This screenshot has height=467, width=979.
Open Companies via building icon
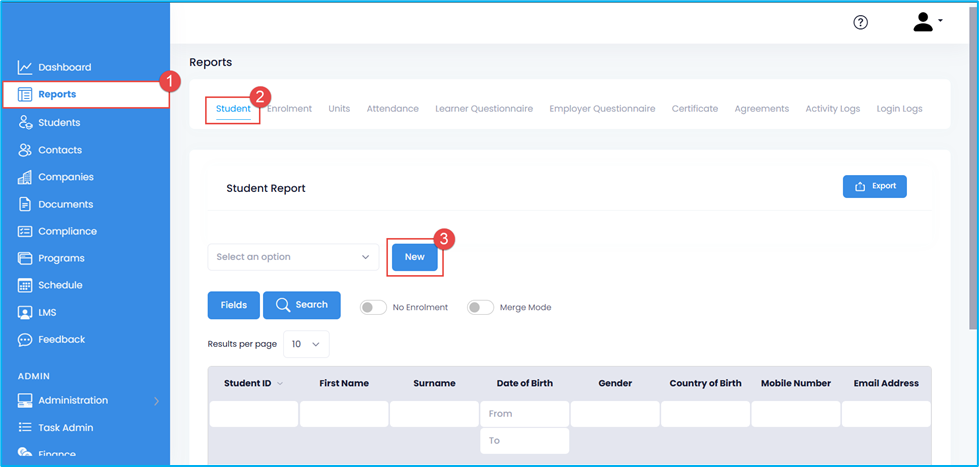pyautogui.click(x=25, y=177)
